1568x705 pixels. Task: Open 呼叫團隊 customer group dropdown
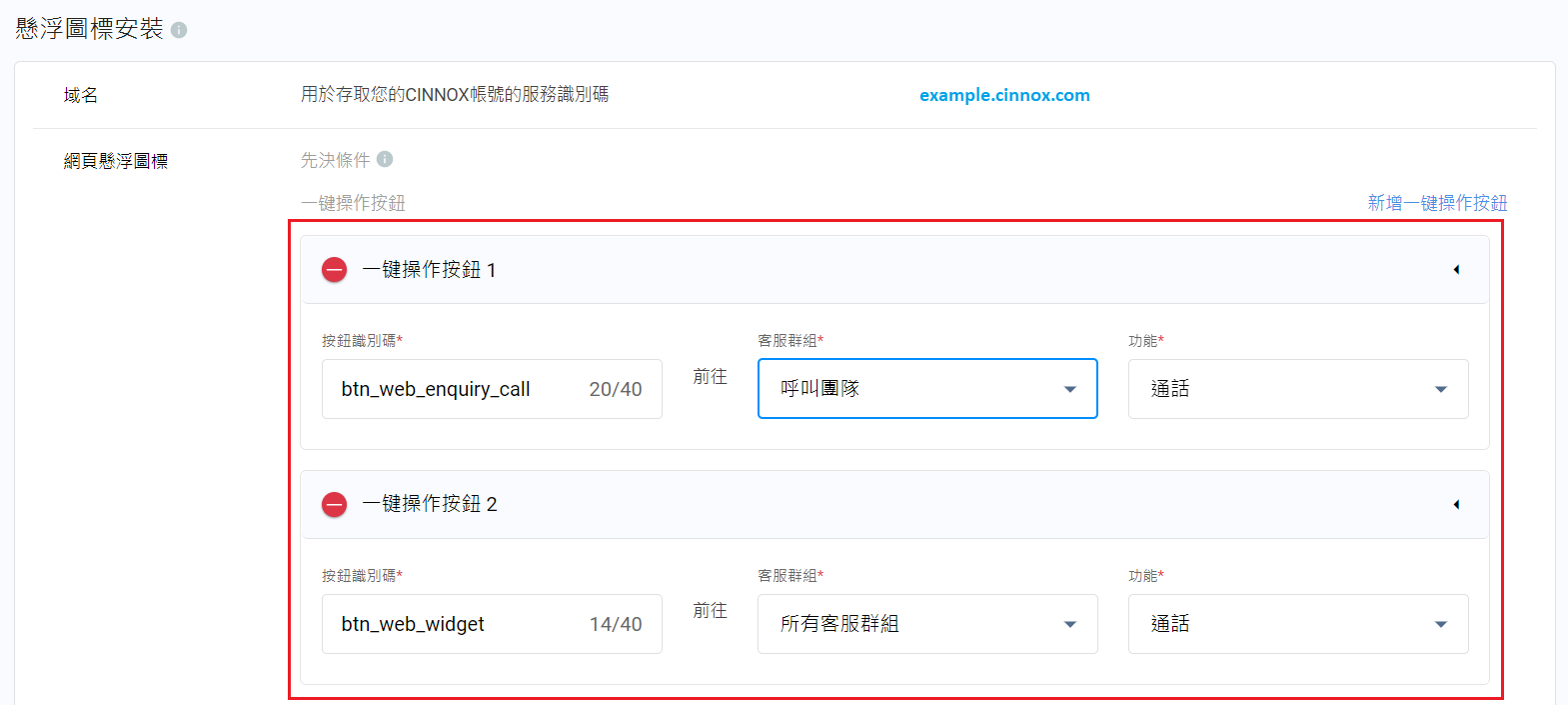927,388
